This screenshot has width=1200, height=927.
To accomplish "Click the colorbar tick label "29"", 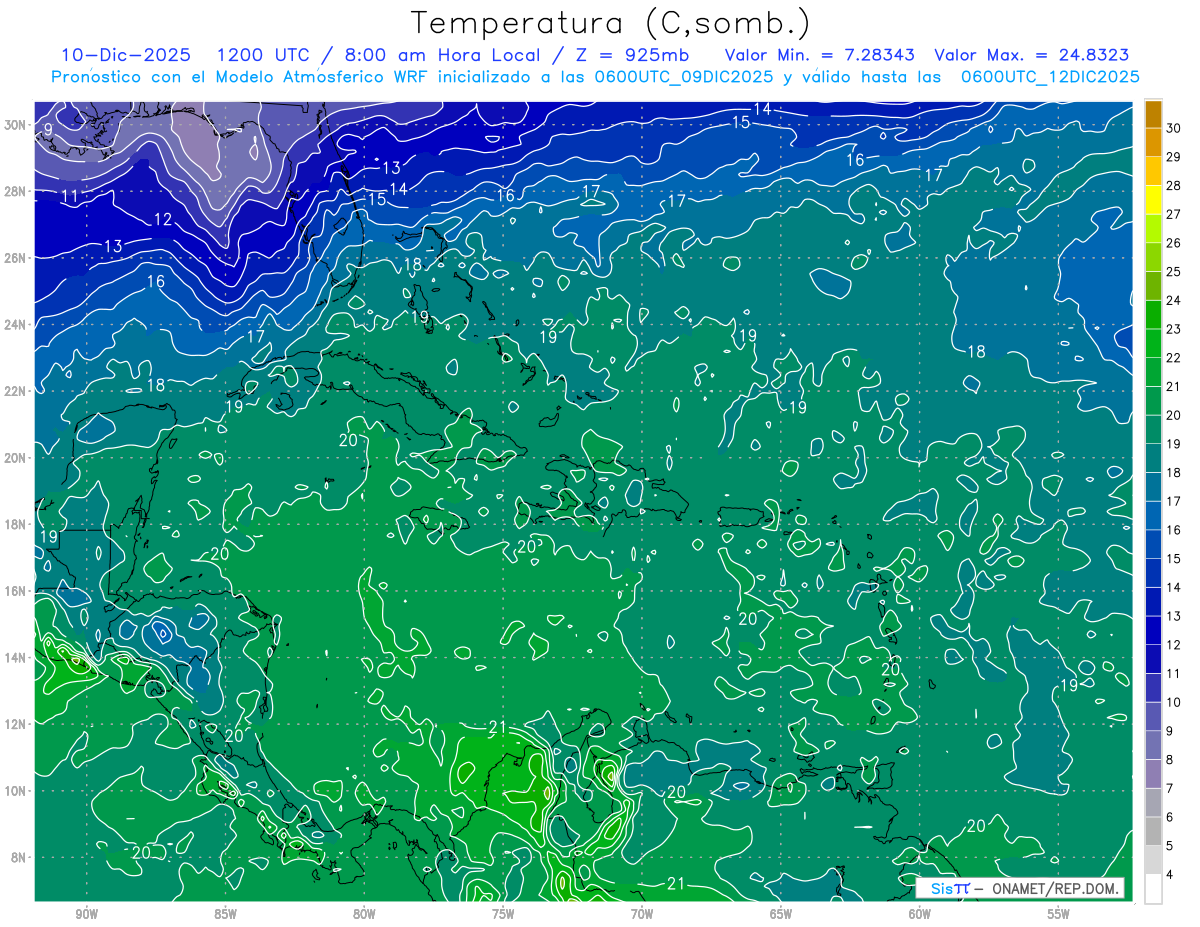I will [1174, 157].
